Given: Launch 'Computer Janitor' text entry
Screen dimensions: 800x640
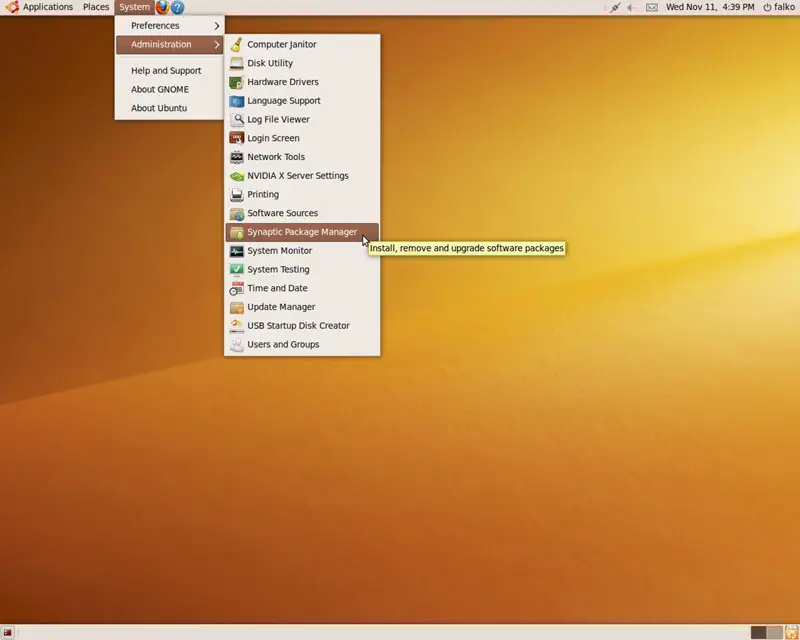Looking at the screenshot, I should (282, 44).
